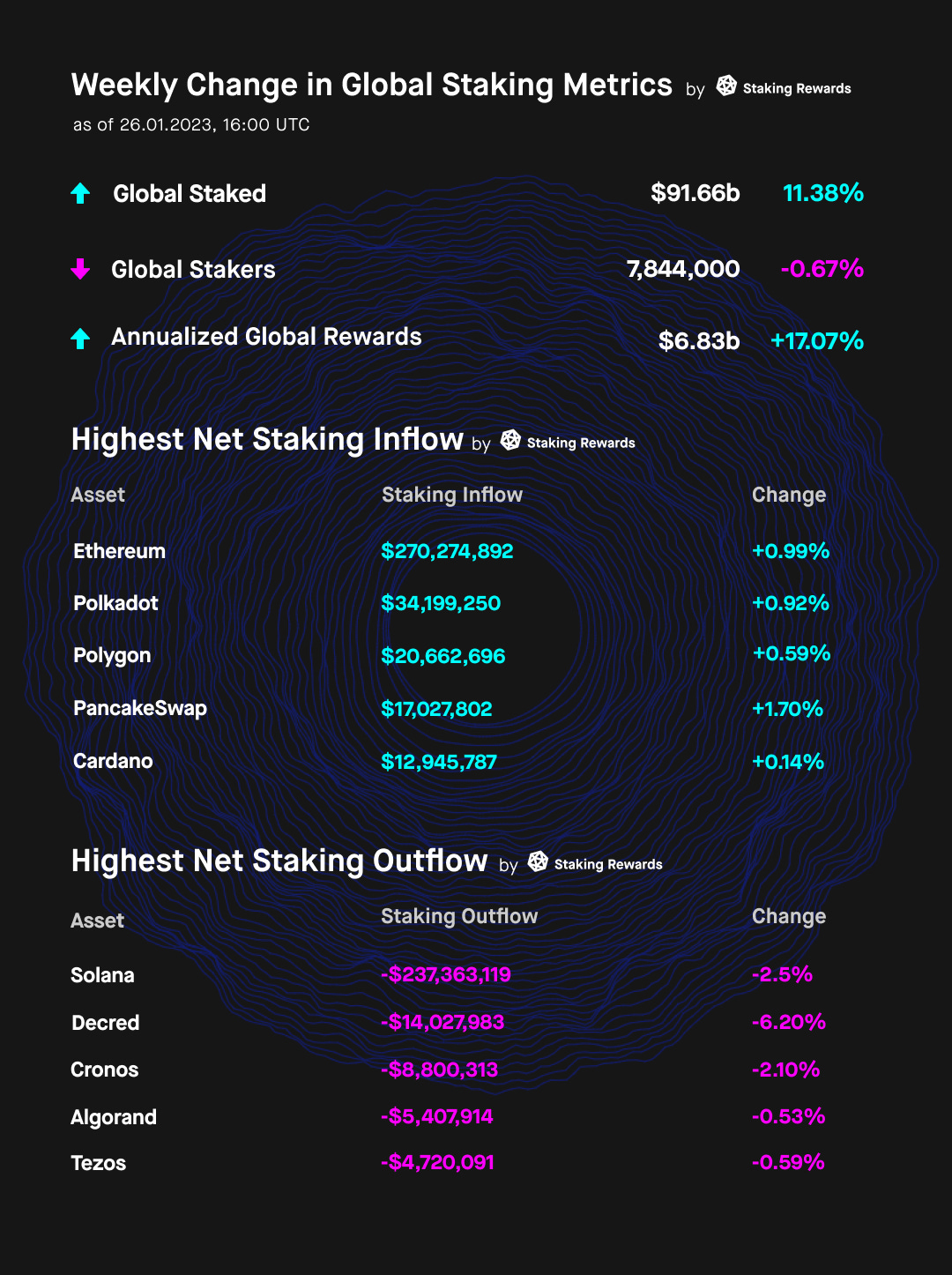This screenshot has height=1275, width=952.
Task: Click the -$237,363,119 Solana outflow
Action: pos(446,974)
